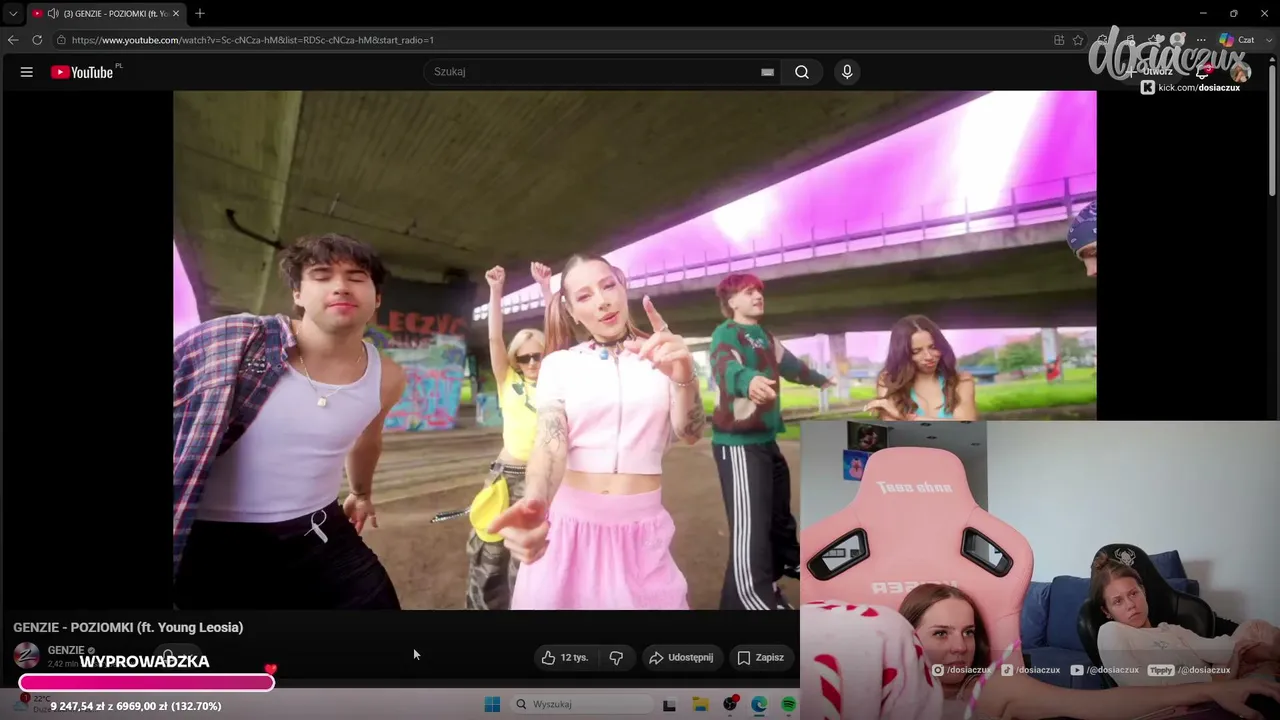1280x720 pixels.
Task: Go back with the browser back arrow
Action: 13,40
